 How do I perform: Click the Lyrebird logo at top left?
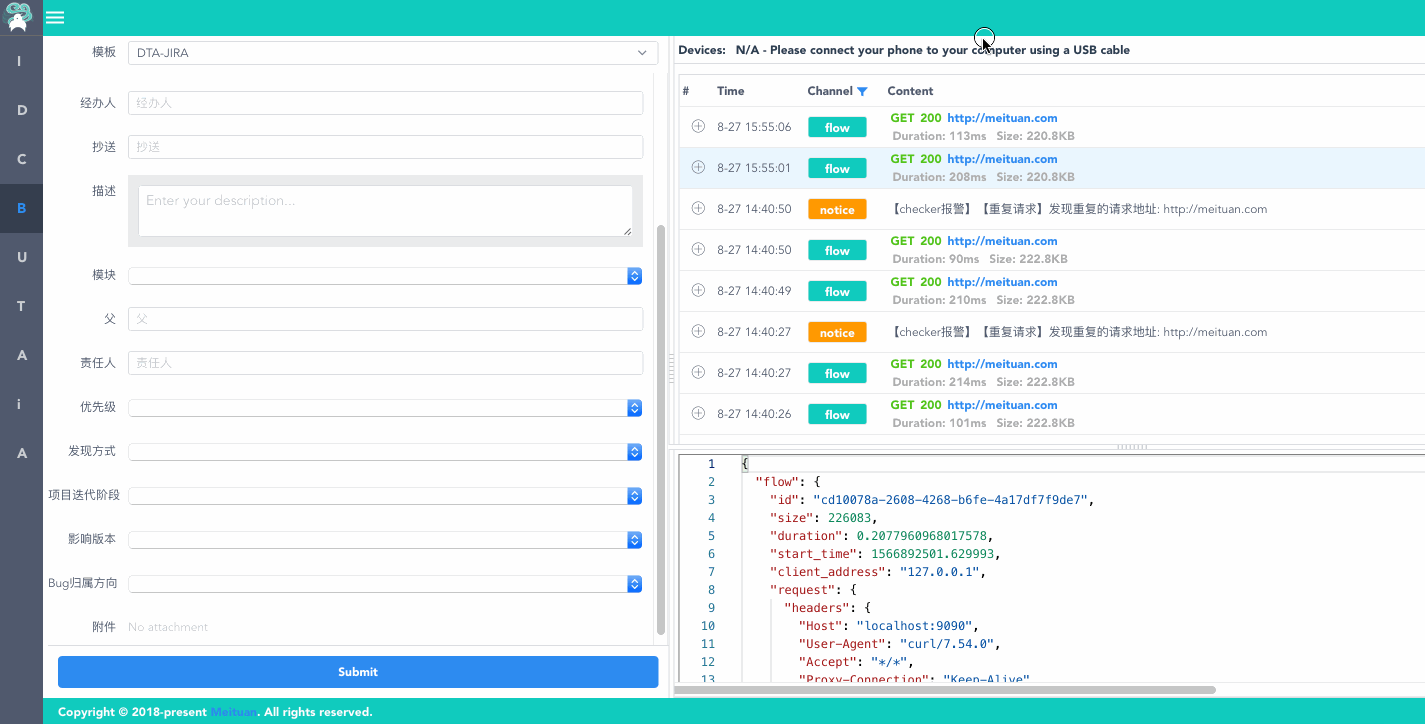(20, 17)
